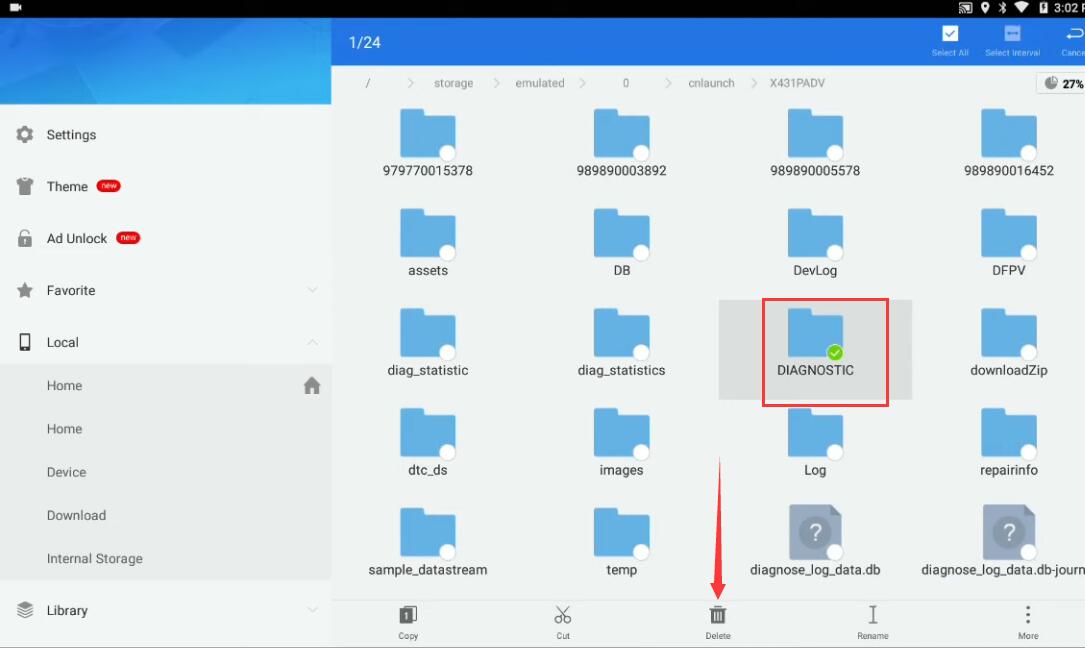Tap the Delete trash icon
Image resolution: width=1085 pixels, height=648 pixels.
pyautogui.click(x=718, y=616)
